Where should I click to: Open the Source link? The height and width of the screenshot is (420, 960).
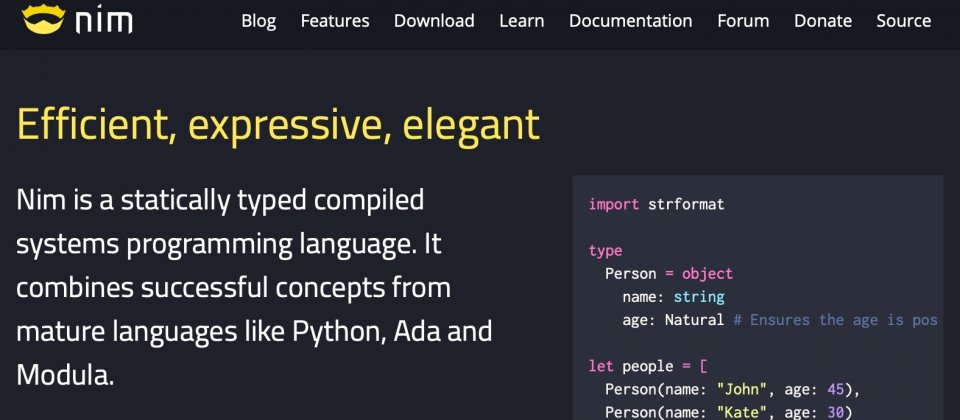tap(904, 21)
